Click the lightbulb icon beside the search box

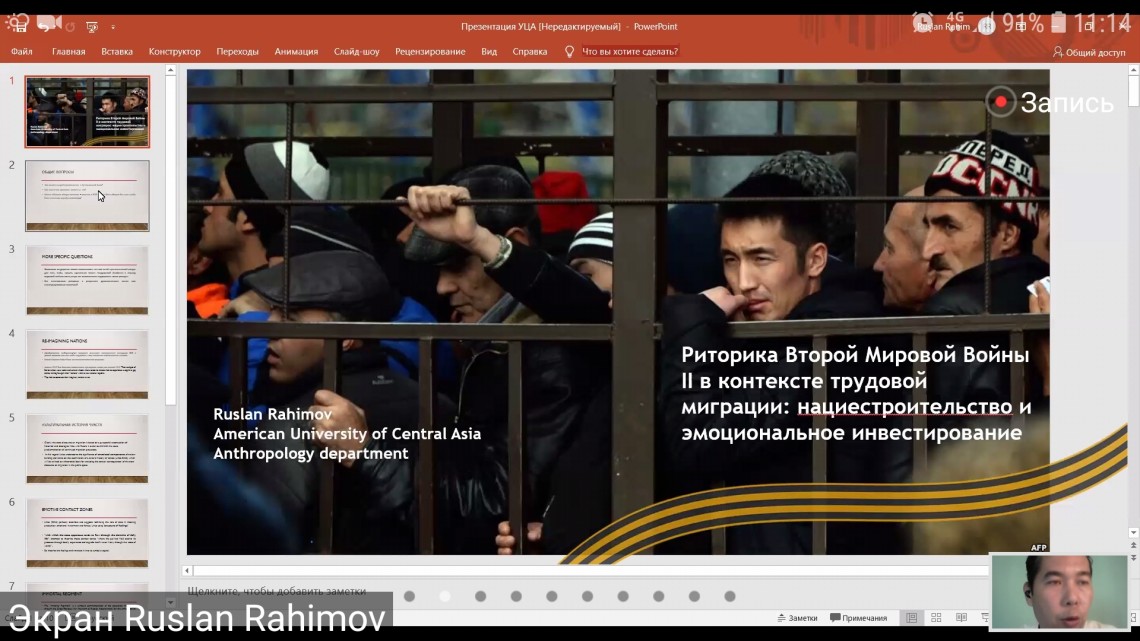pyautogui.click(x=569, y=52)
